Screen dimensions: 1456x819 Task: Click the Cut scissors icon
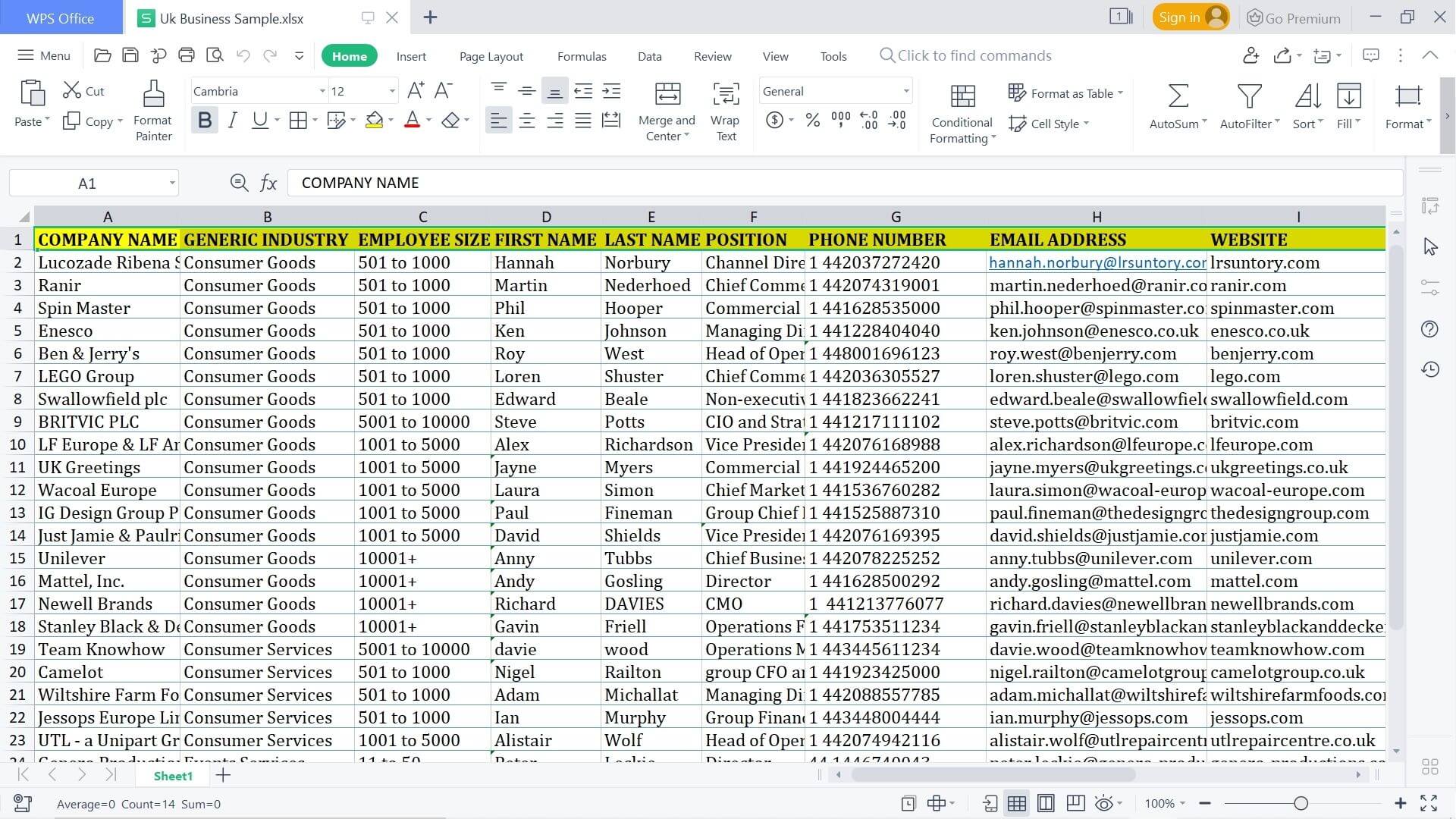(72, 90)
